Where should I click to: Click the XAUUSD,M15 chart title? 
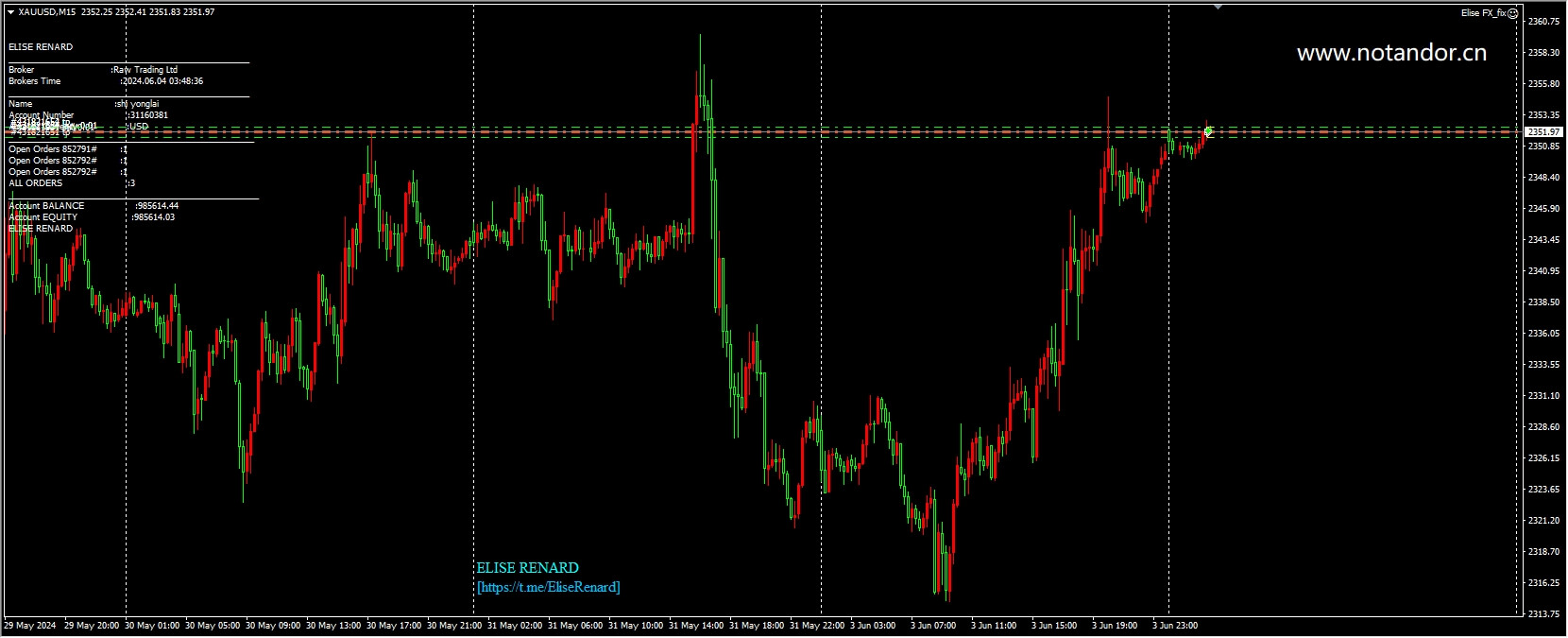pyautogui.click(x=47, y=12)
